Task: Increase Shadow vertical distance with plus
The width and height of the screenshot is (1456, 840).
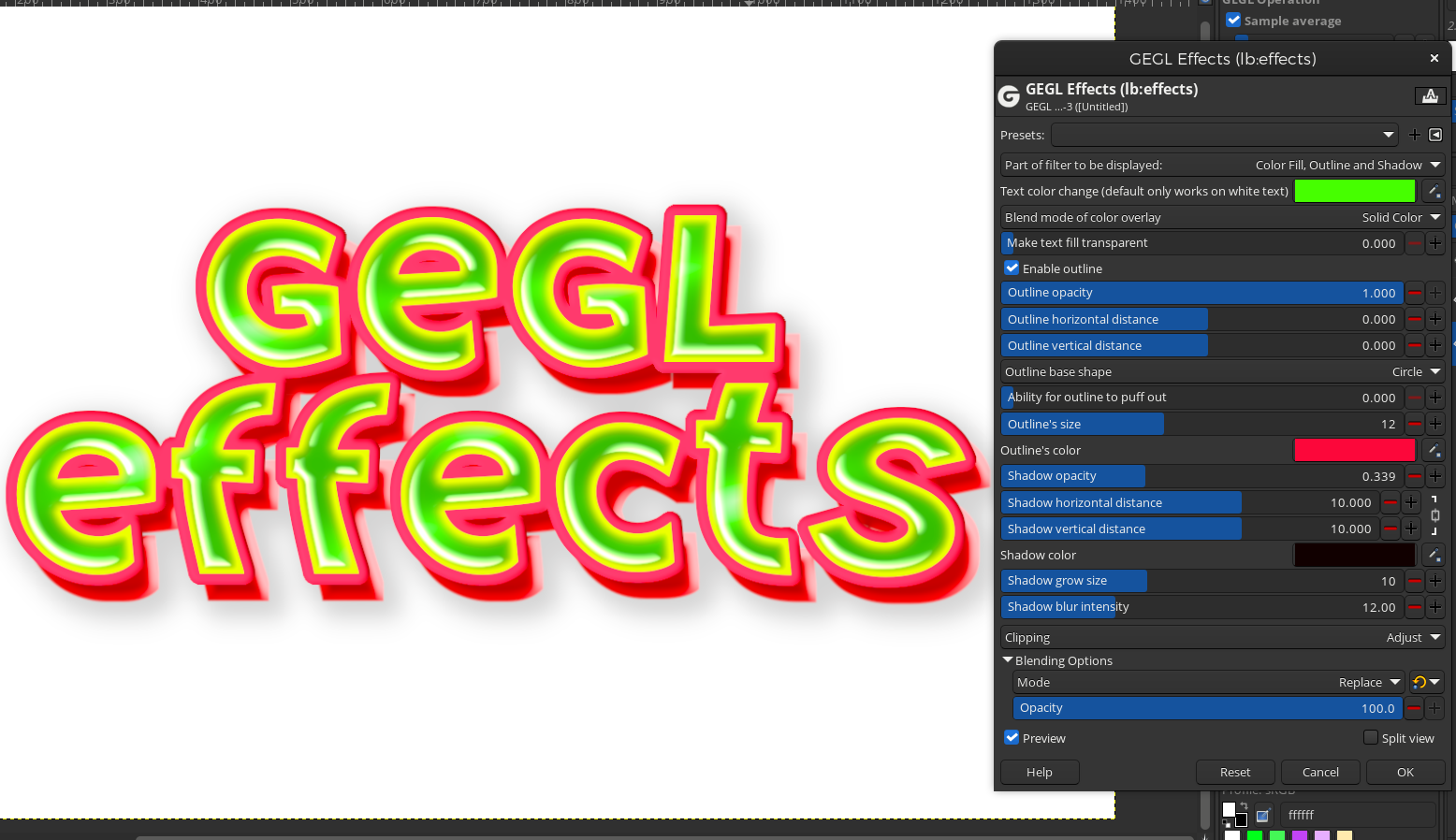Action: [x=1411, y=529]
